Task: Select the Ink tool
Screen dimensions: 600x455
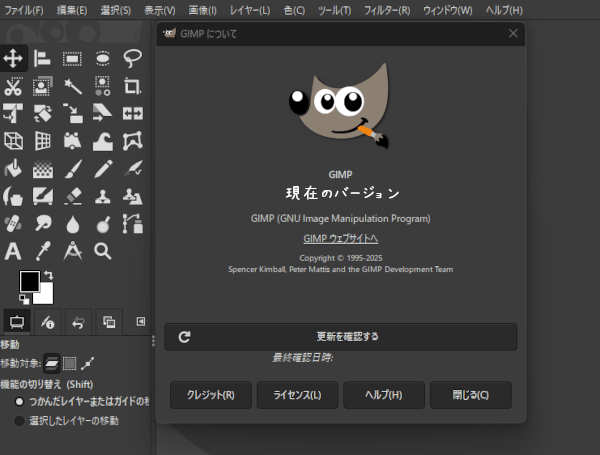Action: click(x=13, y=196)
